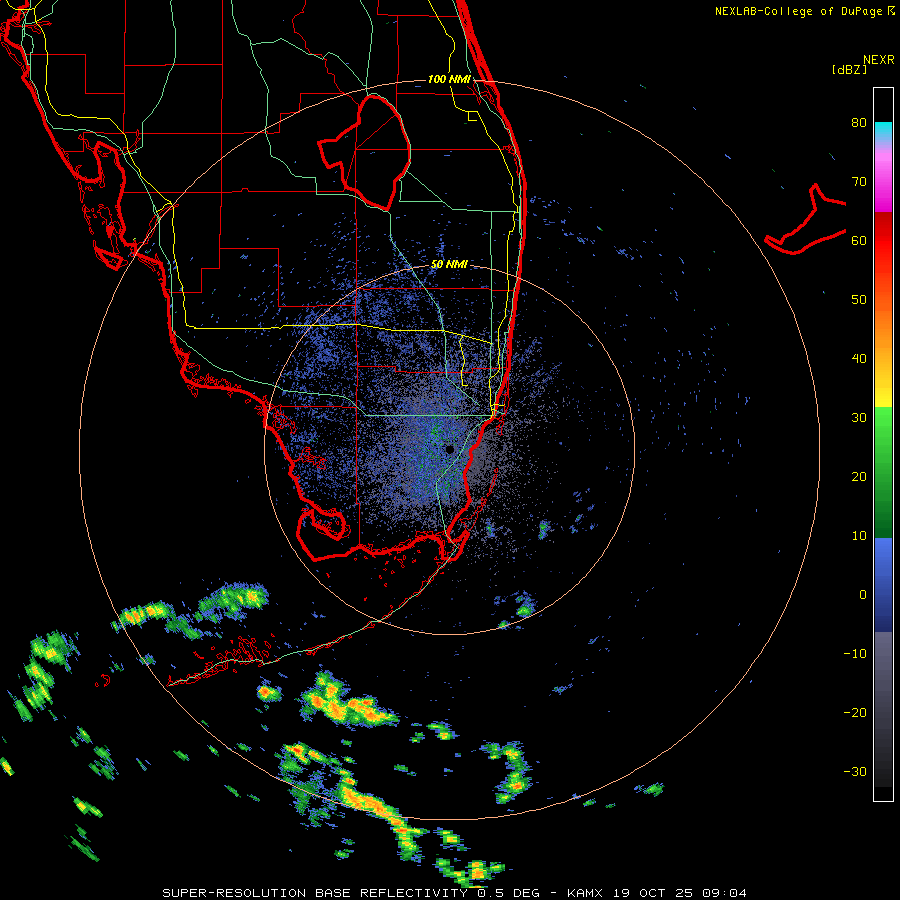
Task: Click the 0 value on dBZ scale
Action: point(863,595)
